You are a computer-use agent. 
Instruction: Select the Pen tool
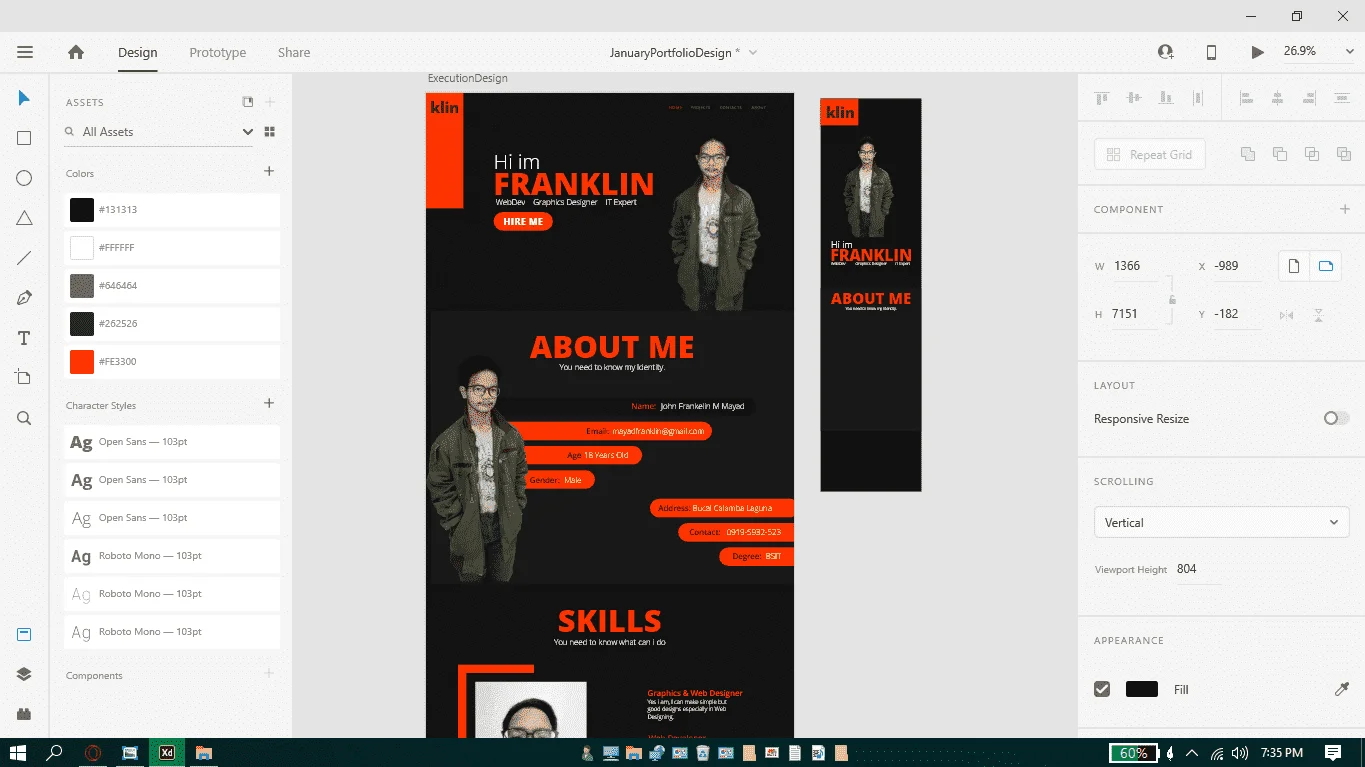click(x=24, y=298)
